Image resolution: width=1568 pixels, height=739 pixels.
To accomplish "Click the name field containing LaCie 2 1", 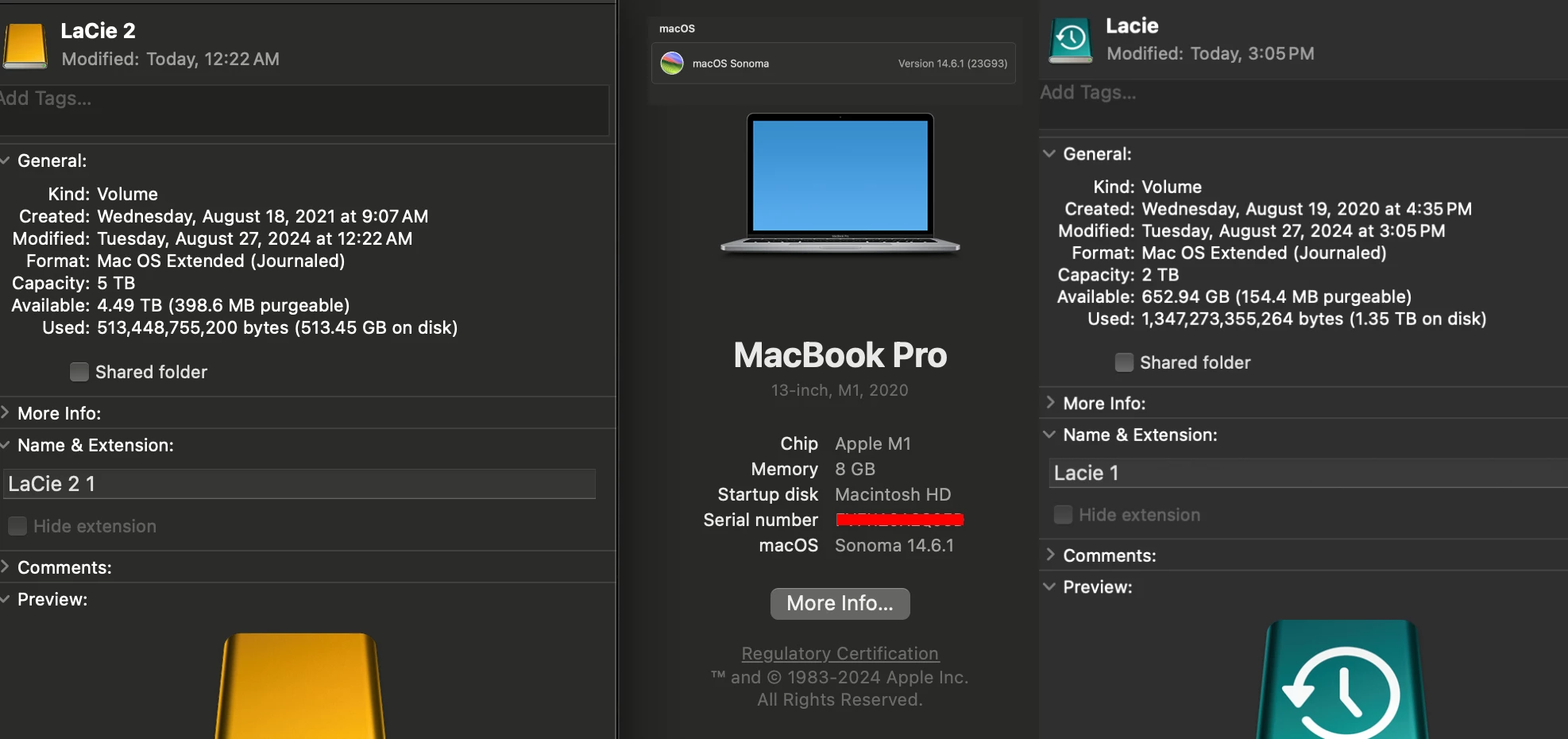I will (299, 484).
